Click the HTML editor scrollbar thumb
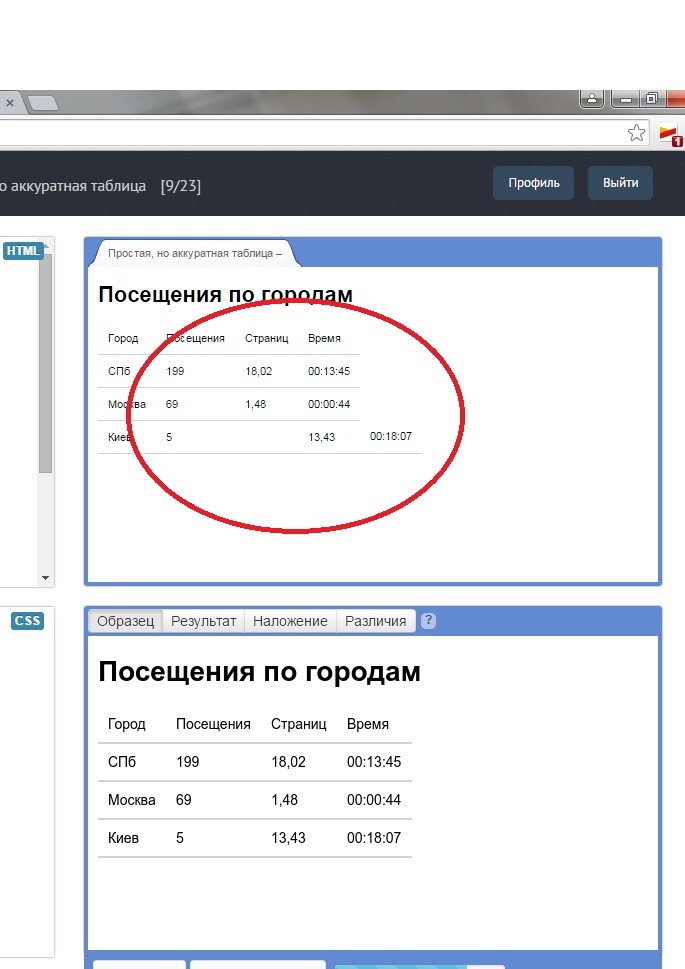The image size is (685, 969). [x=45, y=363]
